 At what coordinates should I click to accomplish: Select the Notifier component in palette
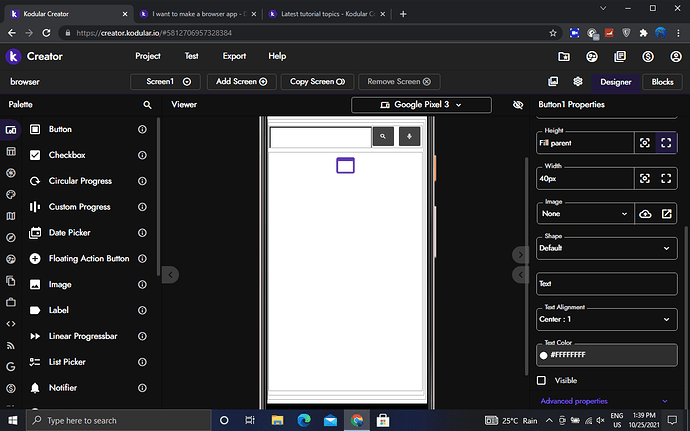(x=62, y=388)
